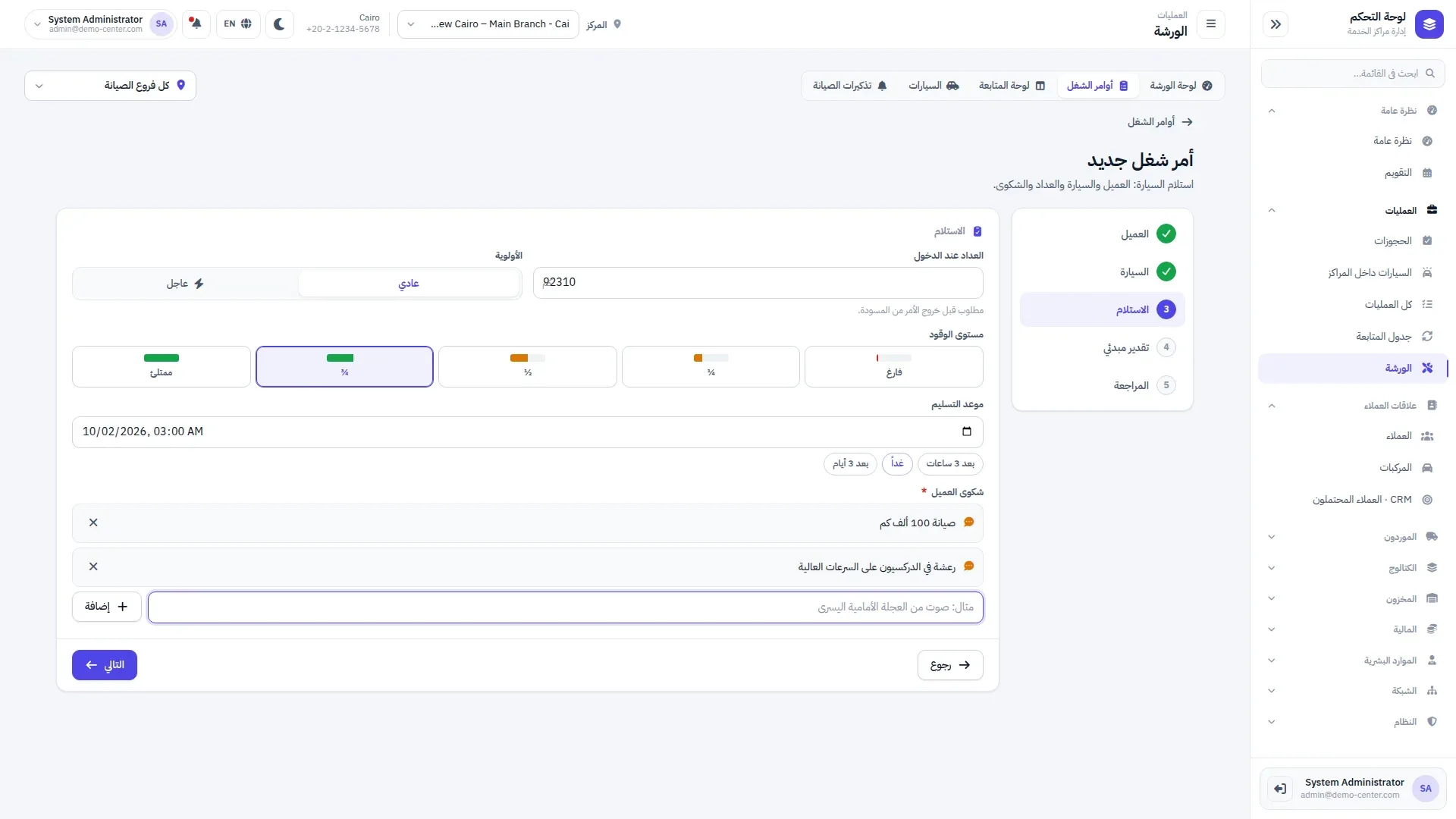Click إضافة add complaint button

point(107,607)
